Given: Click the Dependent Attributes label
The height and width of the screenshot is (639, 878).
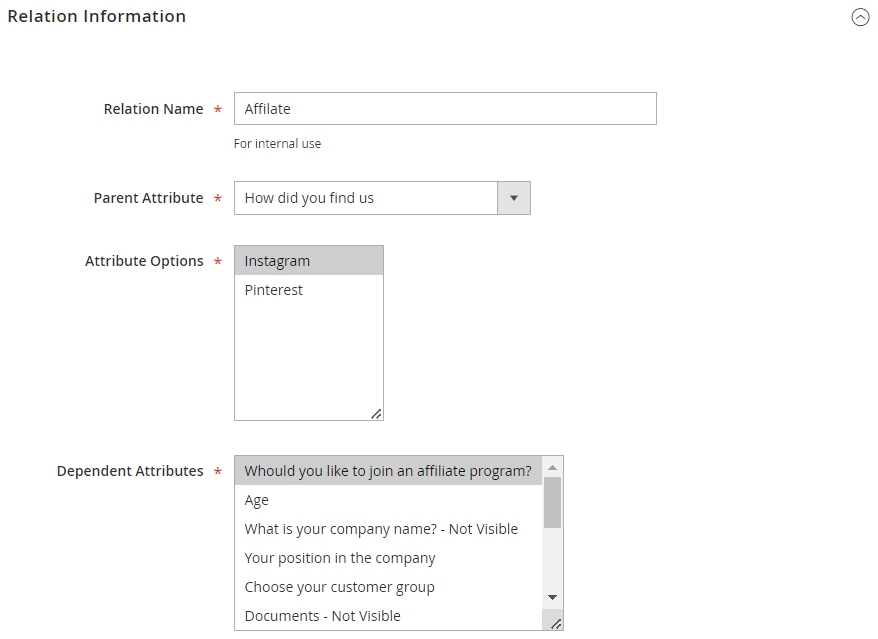Looking at the screenshot, I should click(x=130, y=471).
